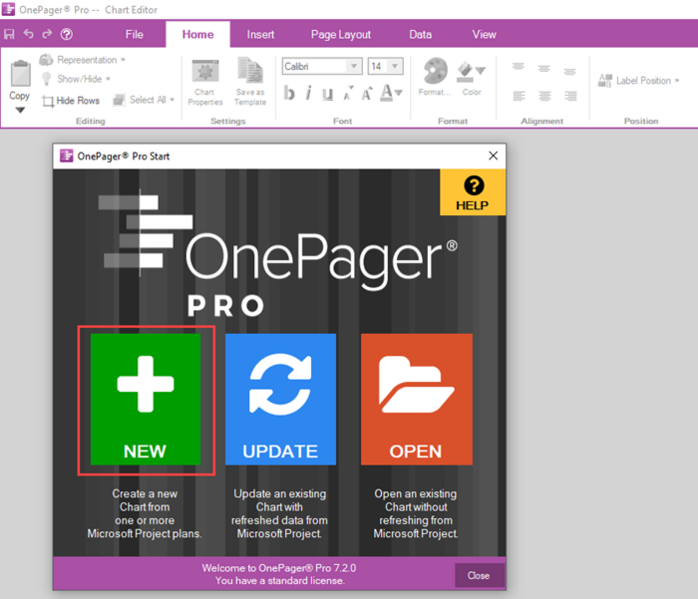This screenshot has width=698, height=599.
Task: Click the OnePager app icon in the title bar
Action: pos(8,9)
